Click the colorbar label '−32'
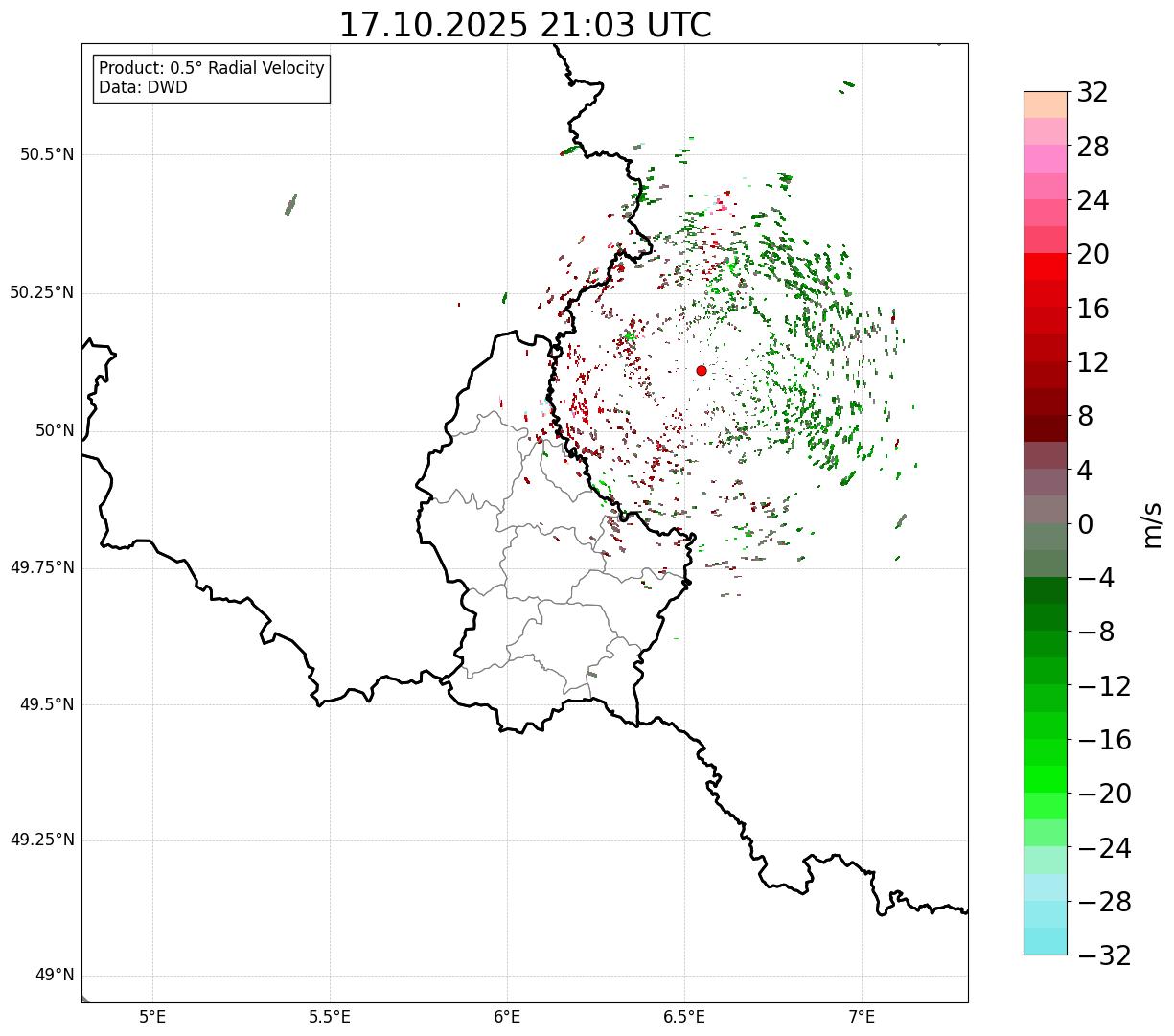This screenshot has height=1036, width=1174. tap(1104, 955)
